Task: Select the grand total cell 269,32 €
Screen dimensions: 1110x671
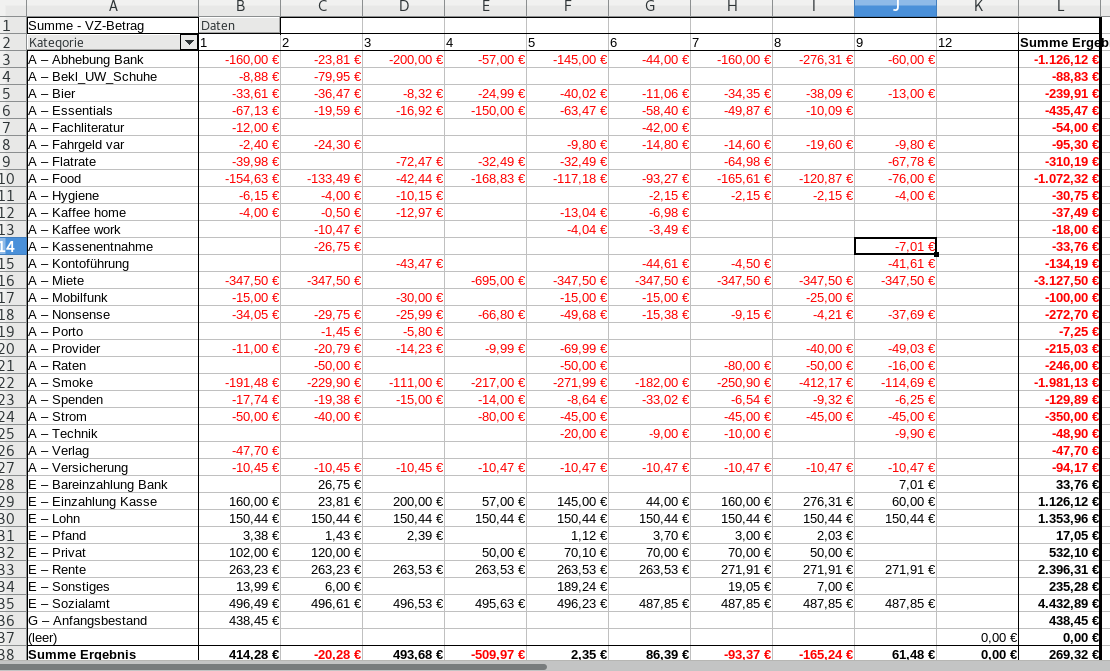Action: 1060,655
